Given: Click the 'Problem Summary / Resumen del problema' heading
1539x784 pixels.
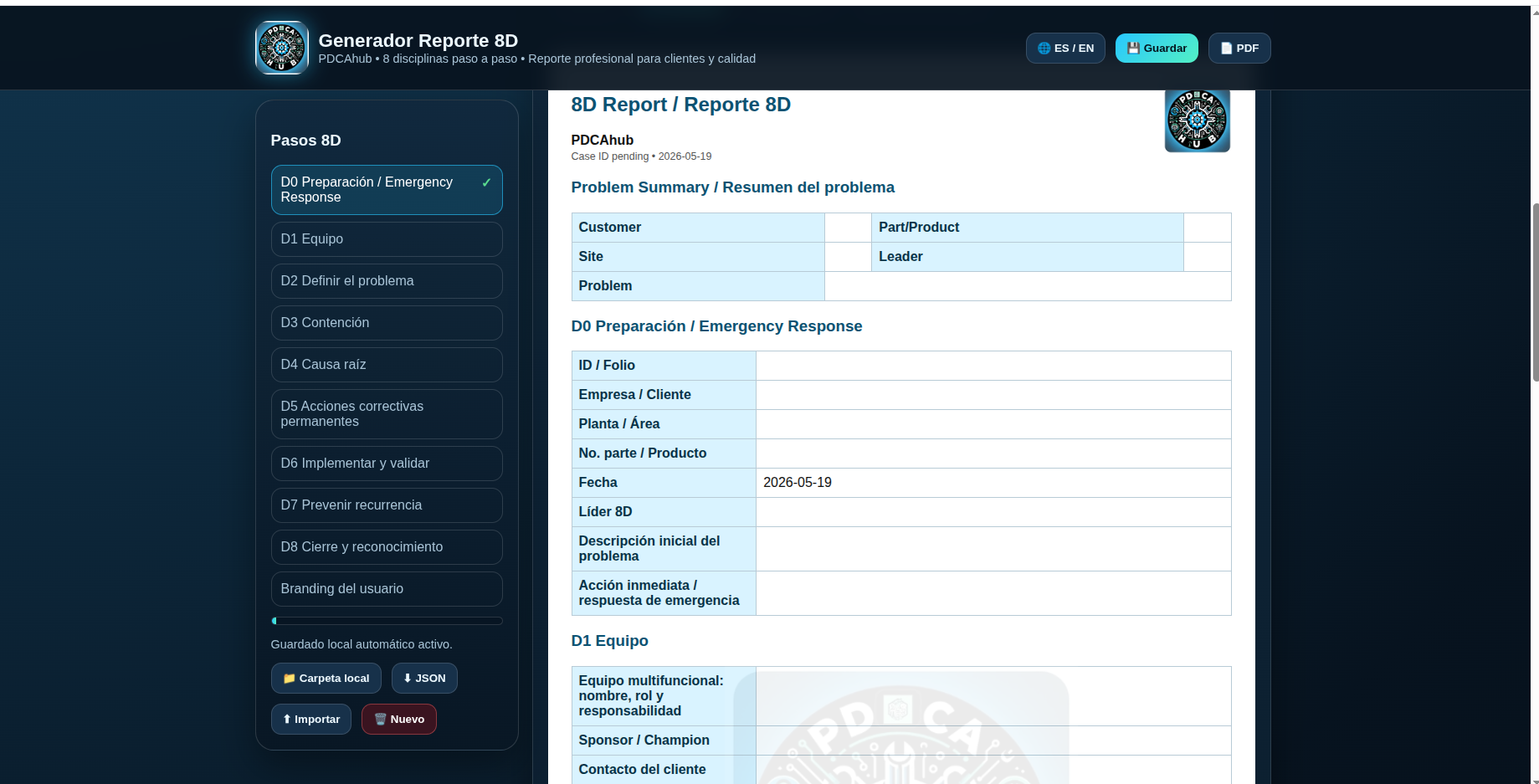Looking at the screenshot, I should tap(732, 187).
